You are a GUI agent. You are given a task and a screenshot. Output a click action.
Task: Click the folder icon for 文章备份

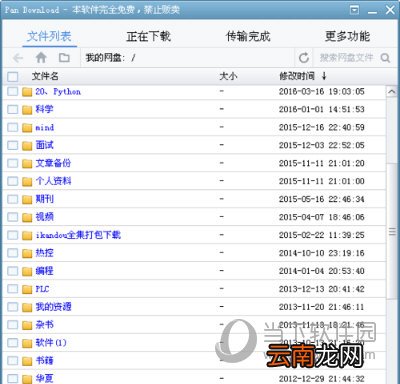27,164
